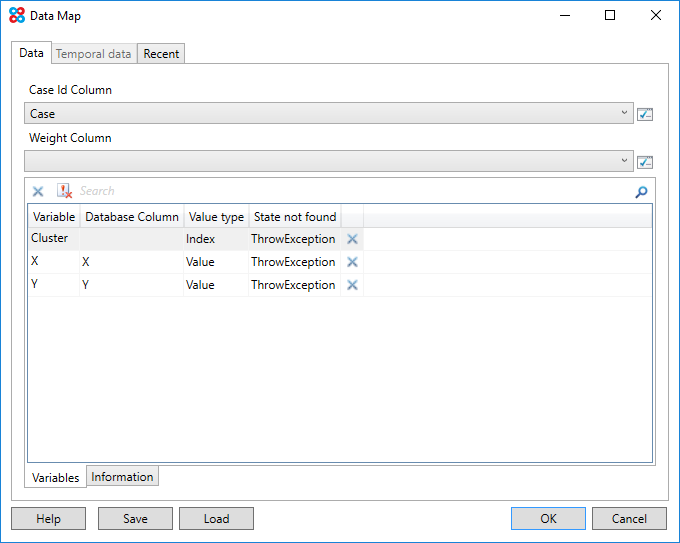Remove the X variable row mapping

pyautogui.click(x=352, y=262)
